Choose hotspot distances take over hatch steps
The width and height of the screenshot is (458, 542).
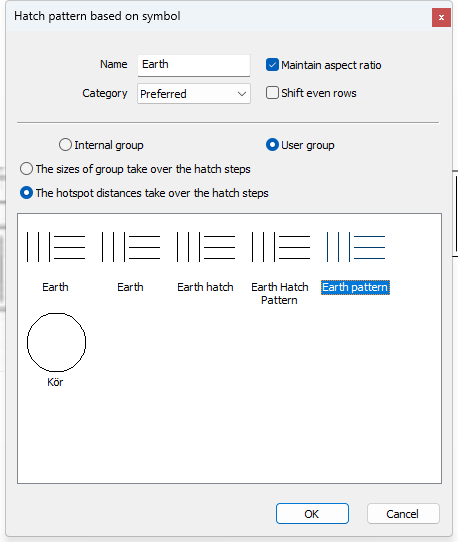(x=26, y=193)
